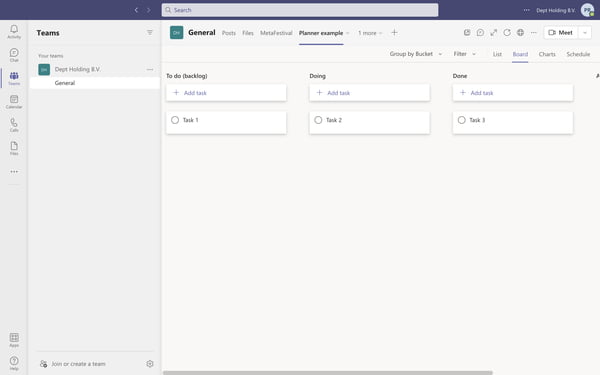The width and height of the screenshot is (600, 375).
Task: Select the Teams icon in sidebar
Action: (x=14, y=78)
